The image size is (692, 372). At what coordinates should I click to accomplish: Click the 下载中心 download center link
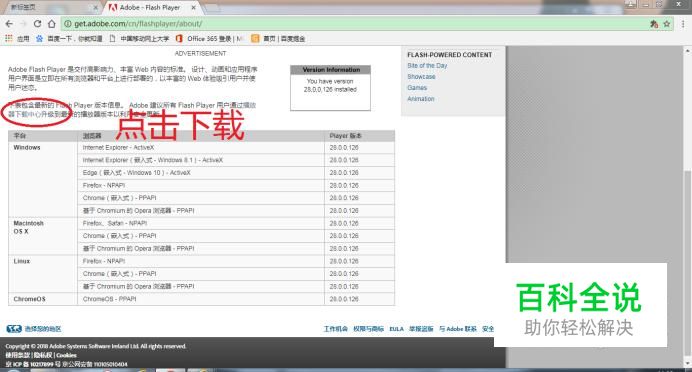tap(28, 114)
